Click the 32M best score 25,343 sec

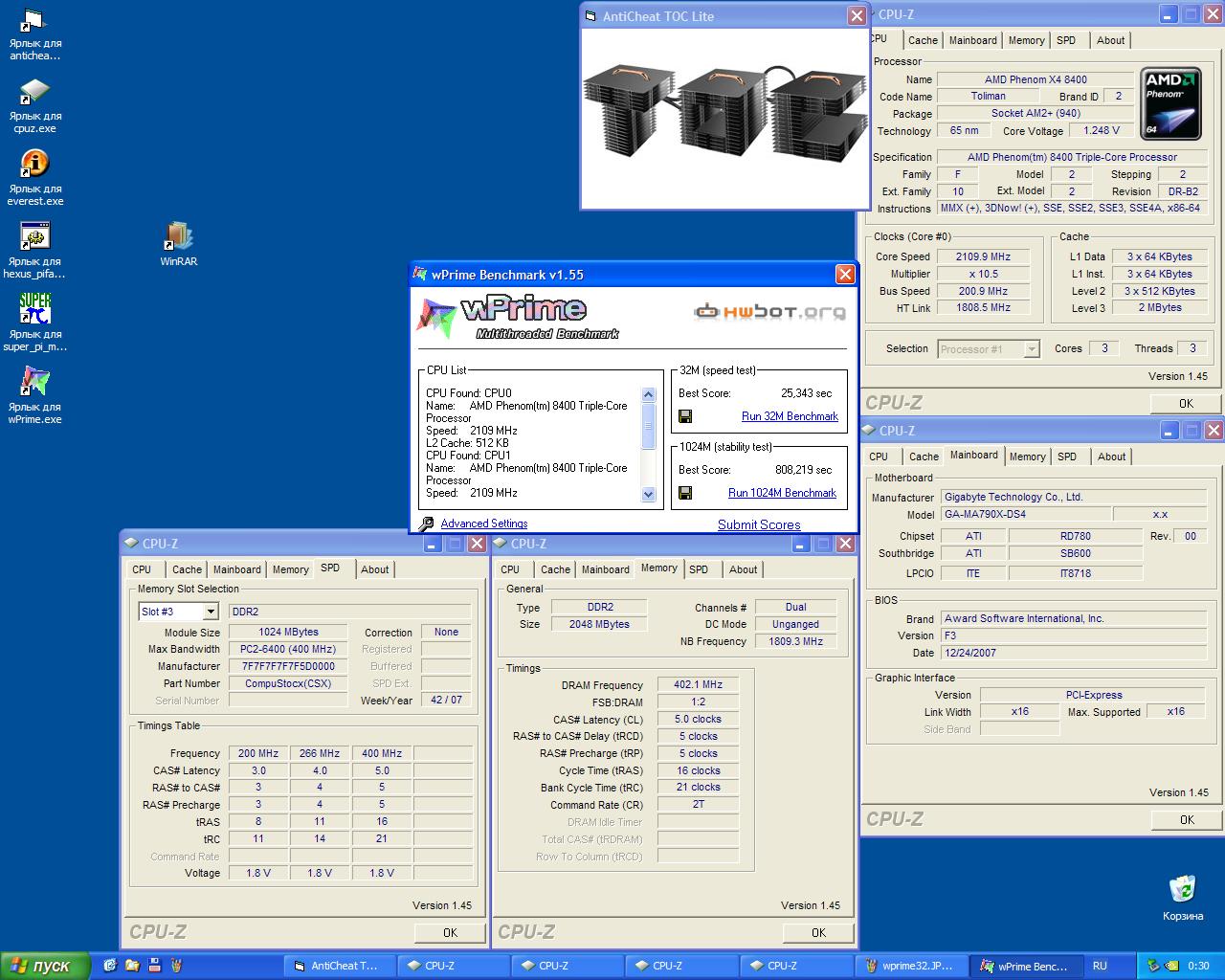(806, 393)
